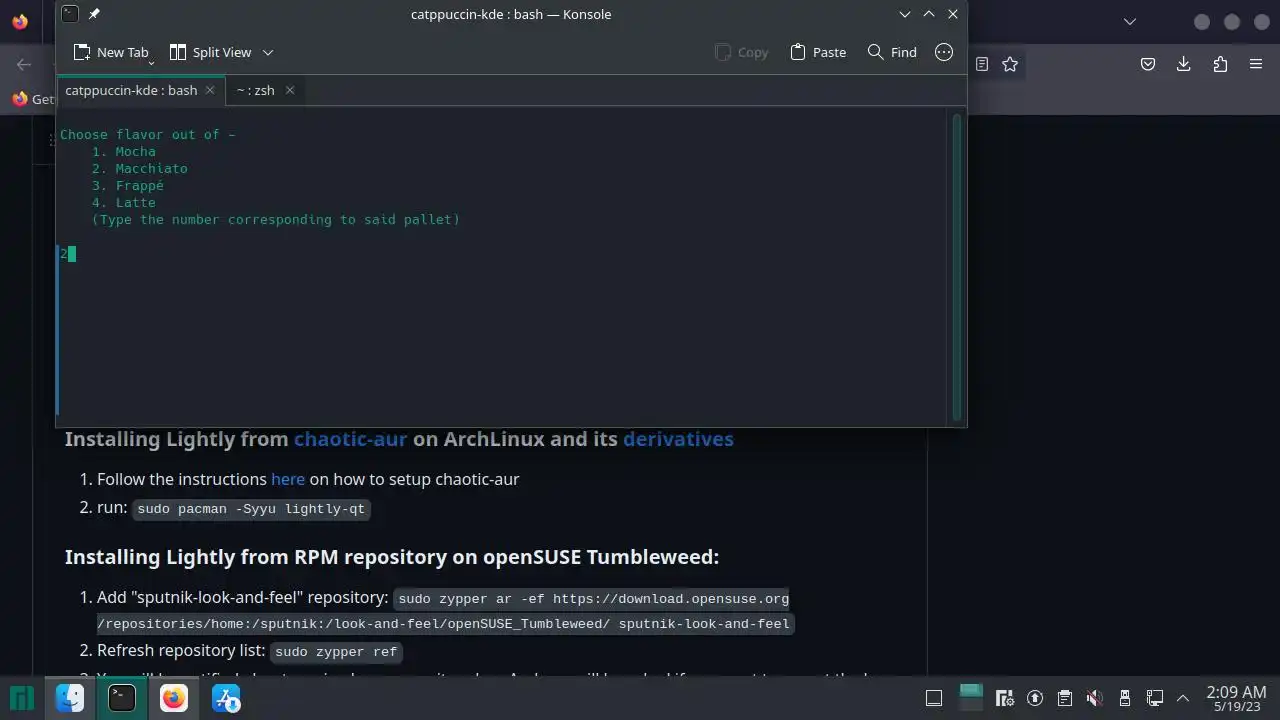Image resolution: width=1280 pixels, height=720 pixels.
Task: Click the Konsole app icon in titlebar
Action: (69, 14)
